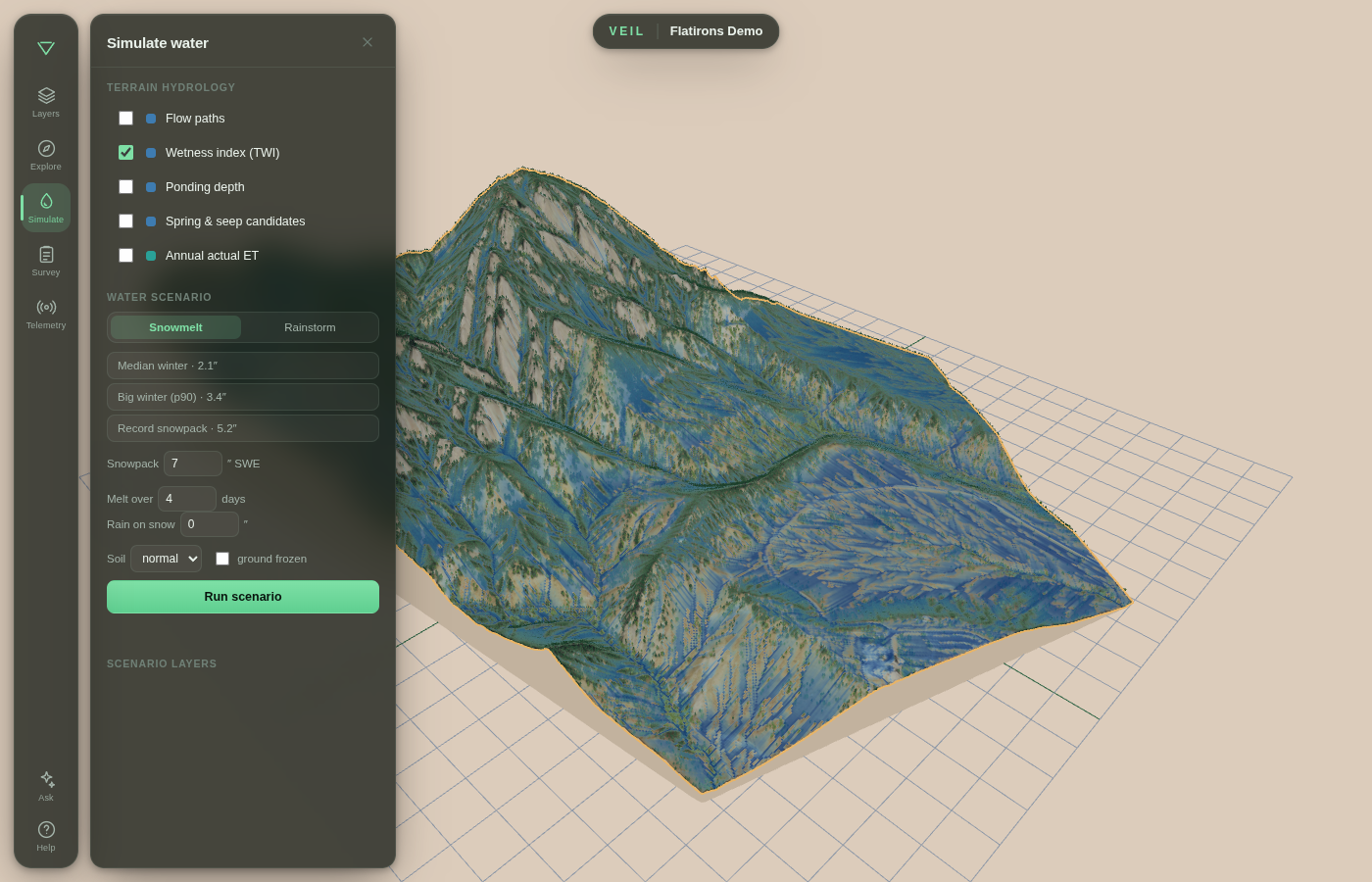Open the Explore compass tool
The image size is (1372, 882).
(x=46, y=155)
